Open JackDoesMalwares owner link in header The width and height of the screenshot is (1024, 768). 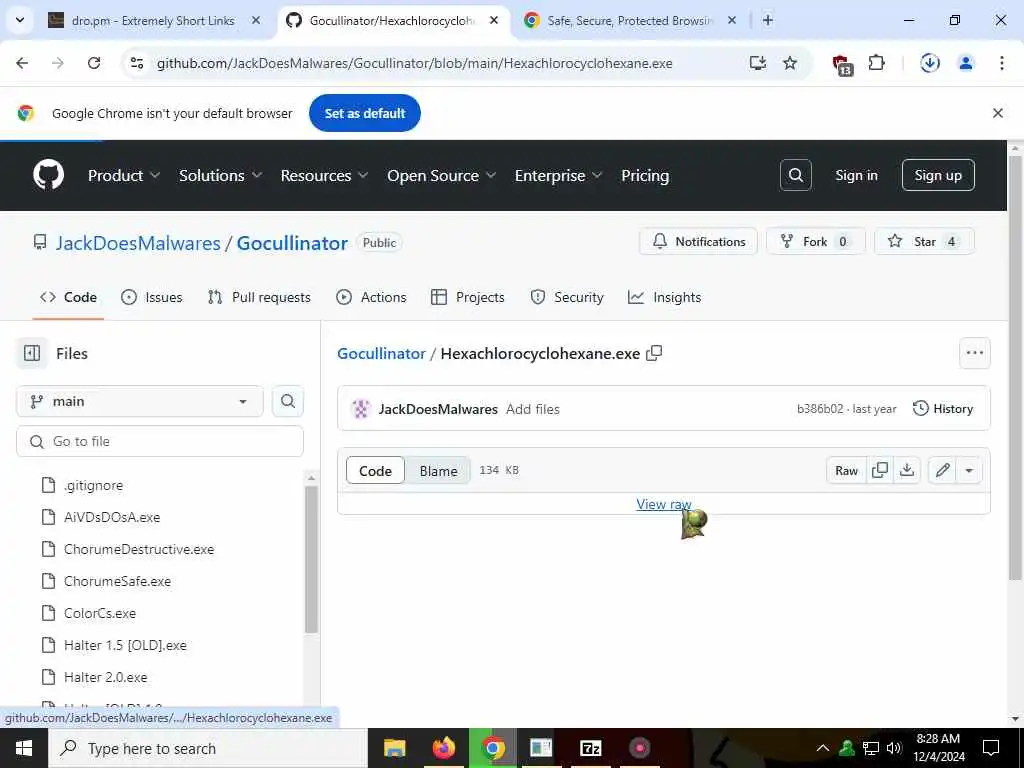138,243
